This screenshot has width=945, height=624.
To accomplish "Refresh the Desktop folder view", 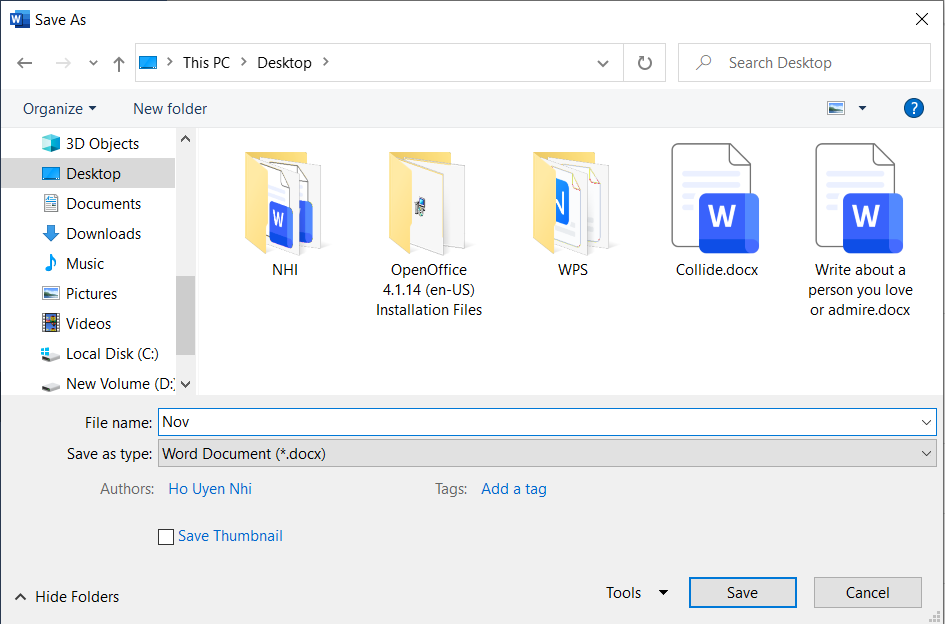I will pyautogui.click(x=644, y=62).
